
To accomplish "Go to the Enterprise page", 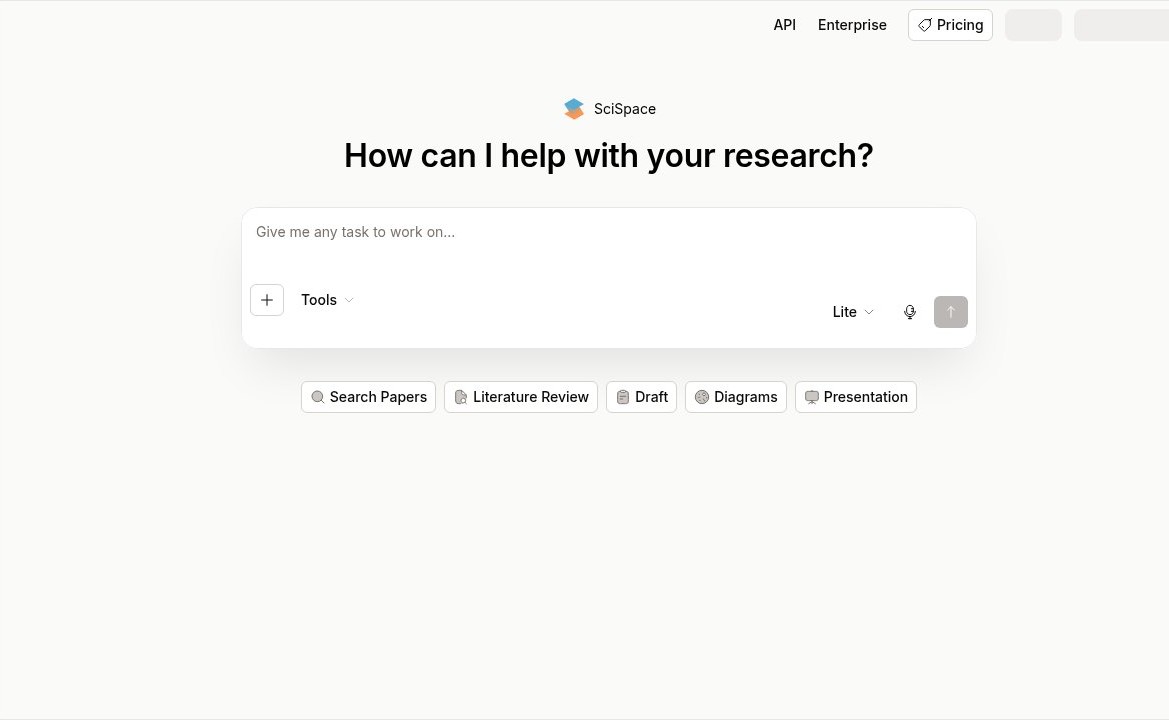I will coord(852,25).
